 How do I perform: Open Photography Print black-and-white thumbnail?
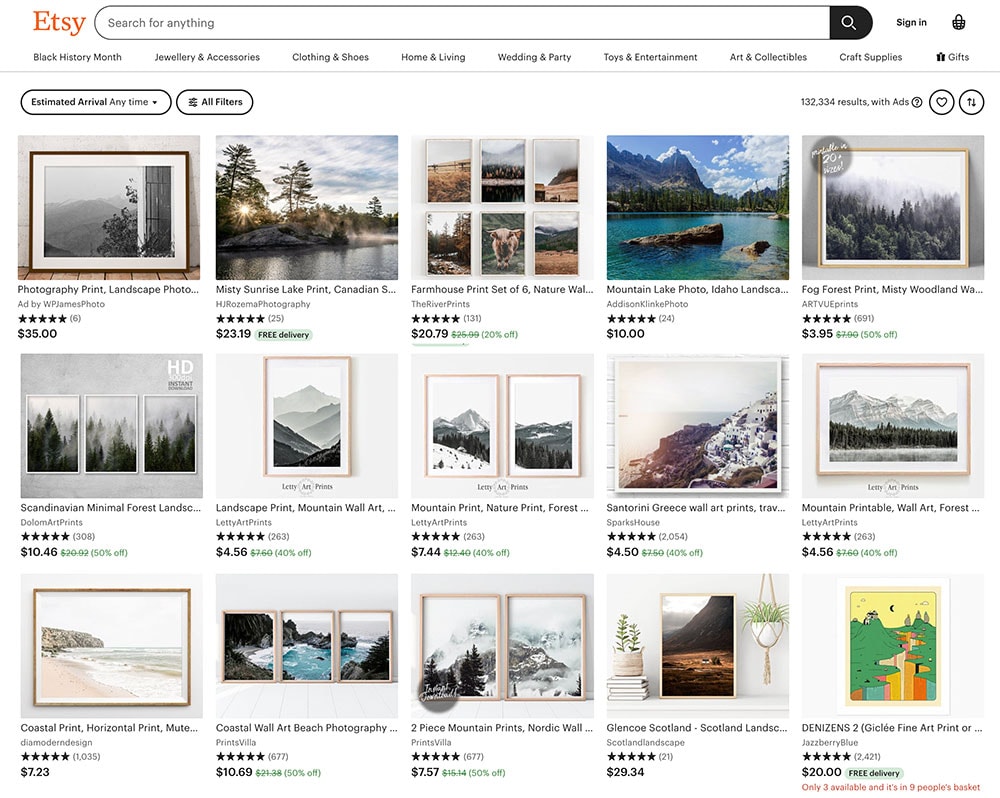pyautogui.click(x=108, y=207)
